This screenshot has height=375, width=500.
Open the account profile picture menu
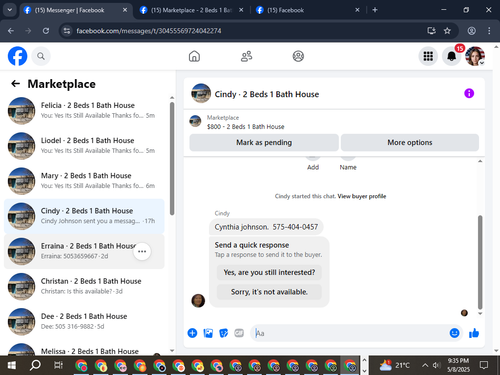coord(475,56)
